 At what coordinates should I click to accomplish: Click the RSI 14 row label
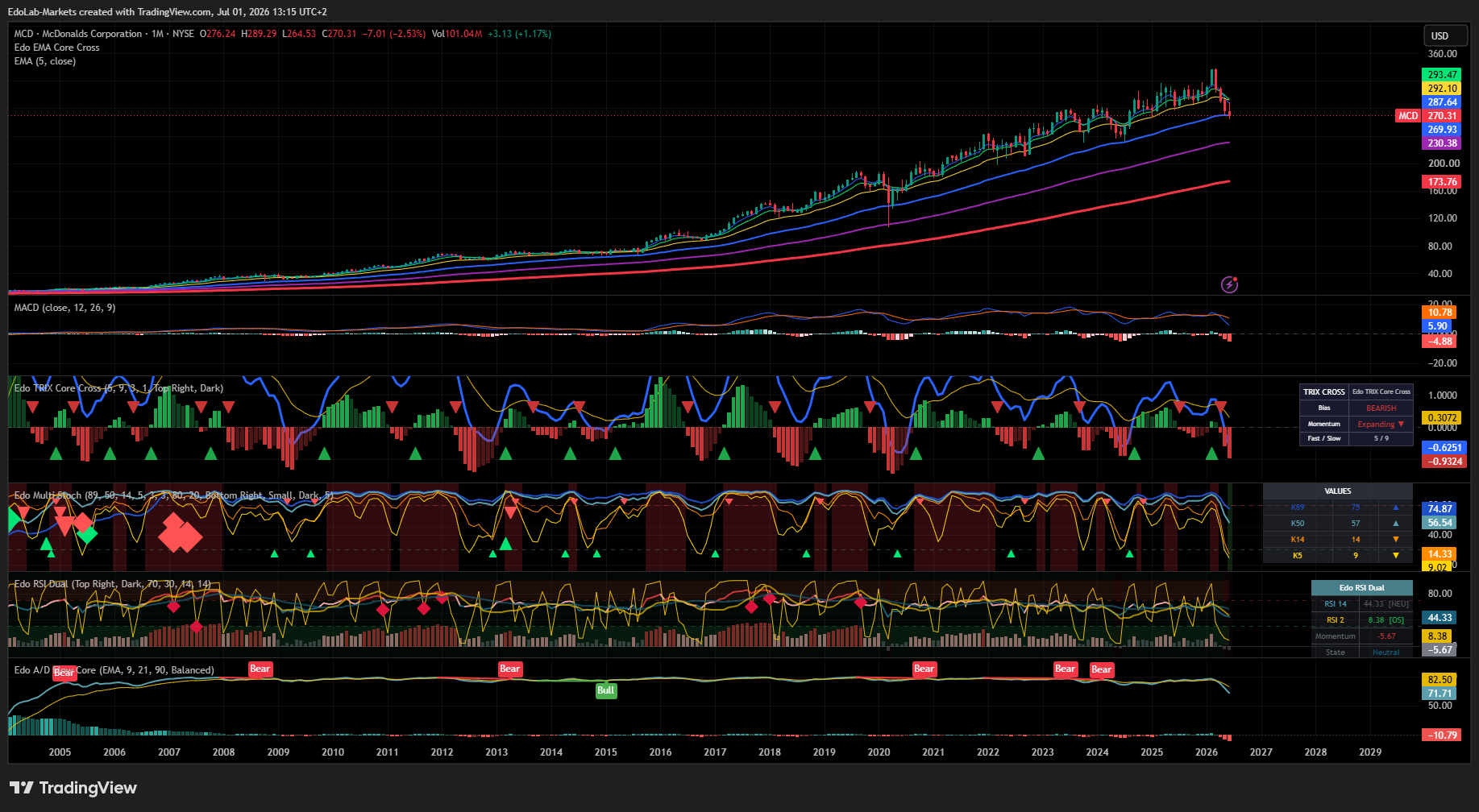[1336, 604]
